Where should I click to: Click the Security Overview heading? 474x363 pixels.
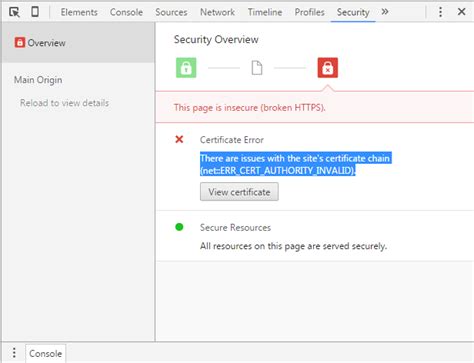pos(216,39)
